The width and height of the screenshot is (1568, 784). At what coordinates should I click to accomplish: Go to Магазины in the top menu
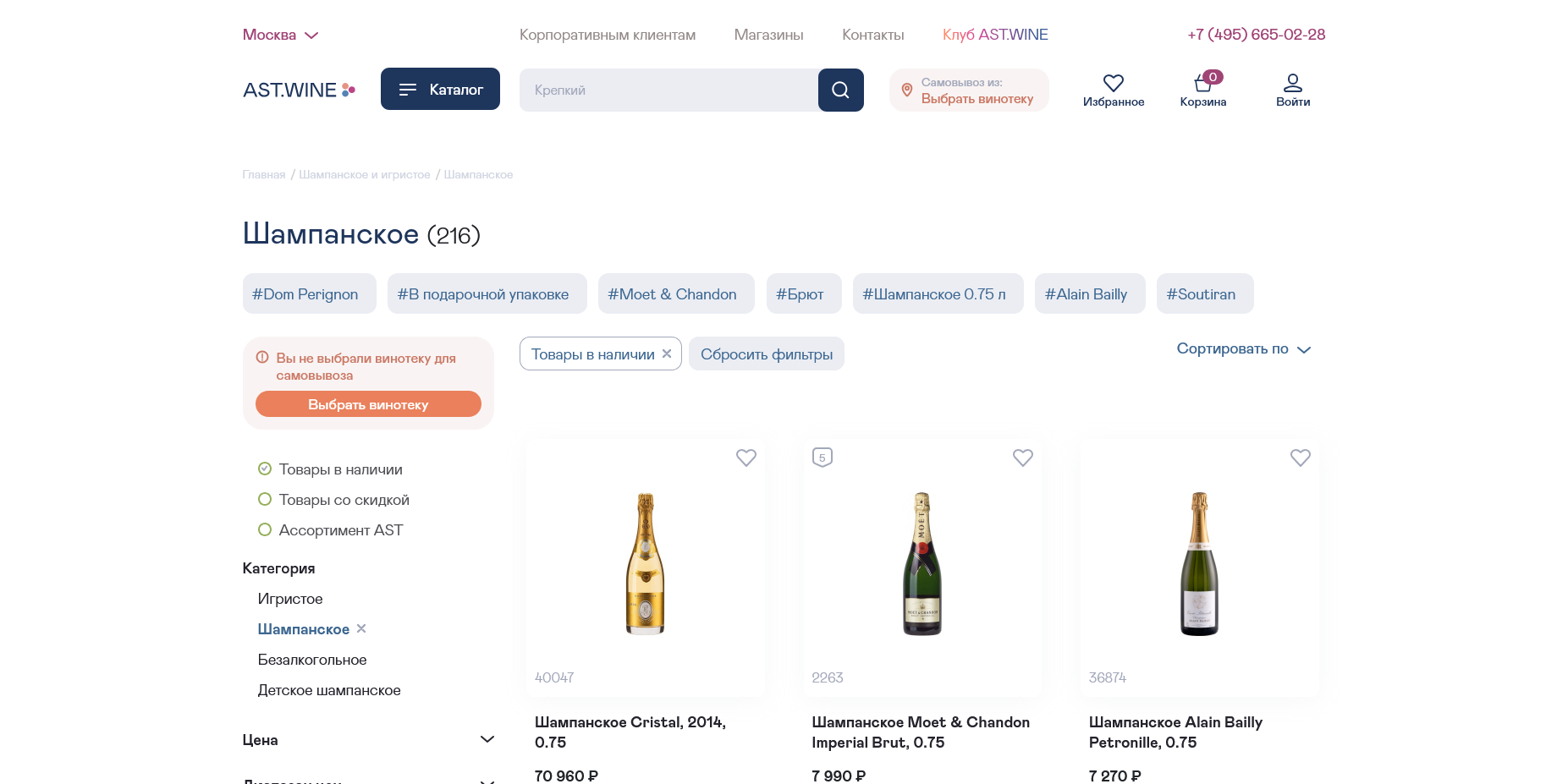[x=768, y=35]
